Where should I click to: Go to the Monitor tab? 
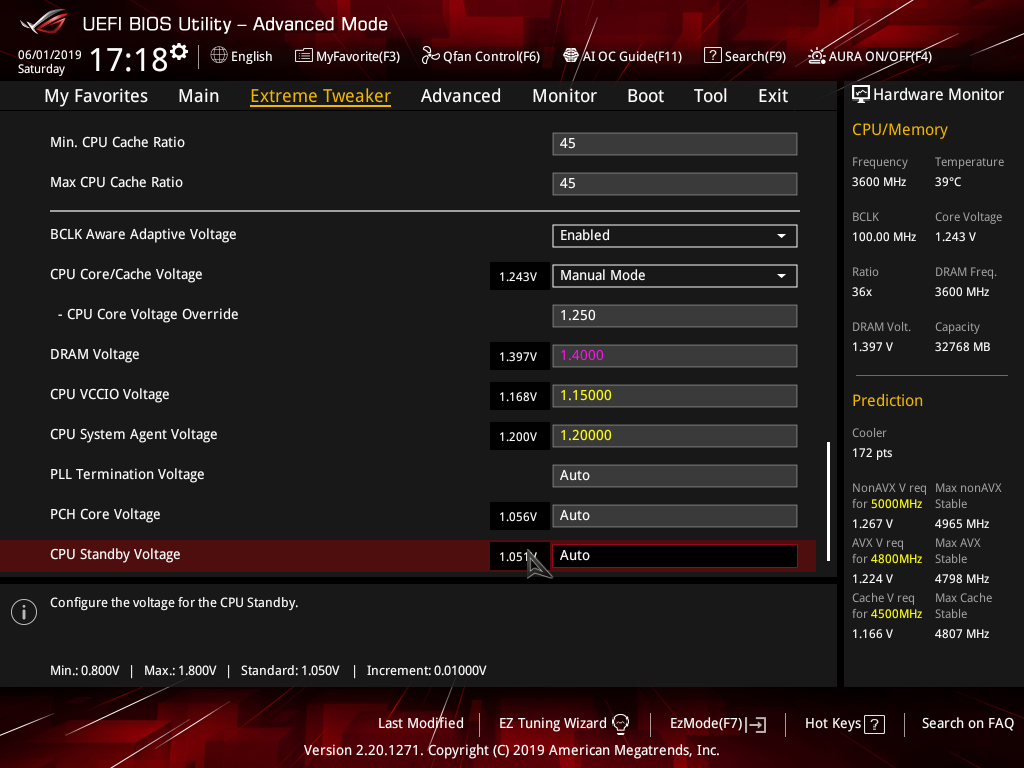564,96
